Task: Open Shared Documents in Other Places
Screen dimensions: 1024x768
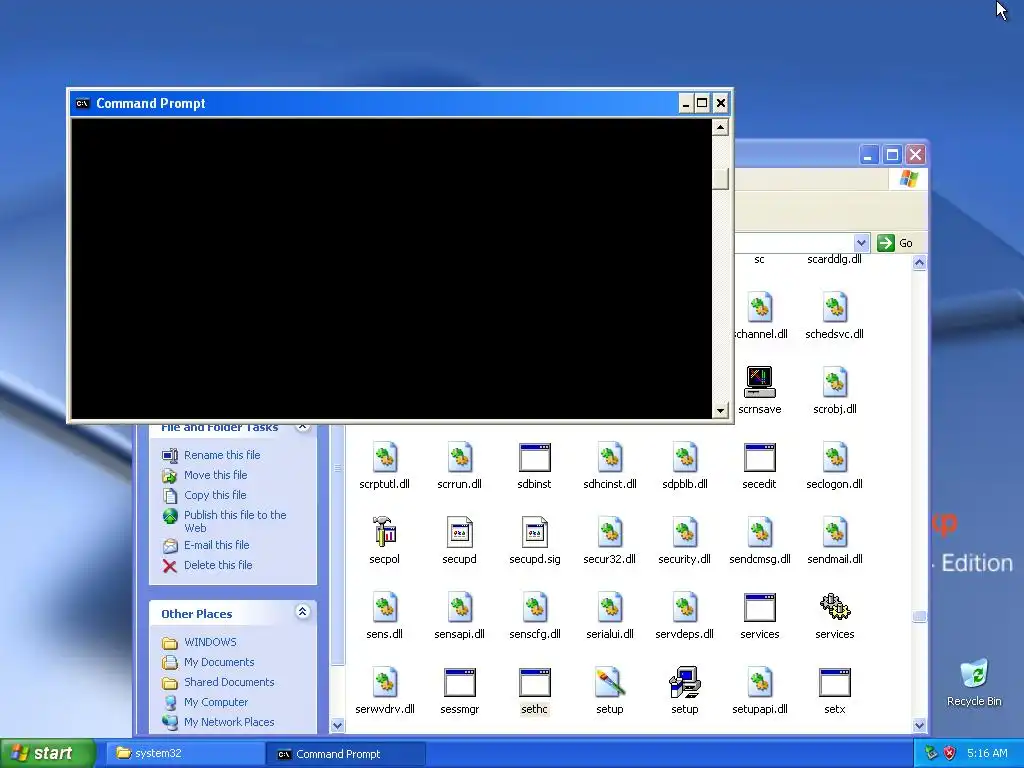Action: coord(229,682)
